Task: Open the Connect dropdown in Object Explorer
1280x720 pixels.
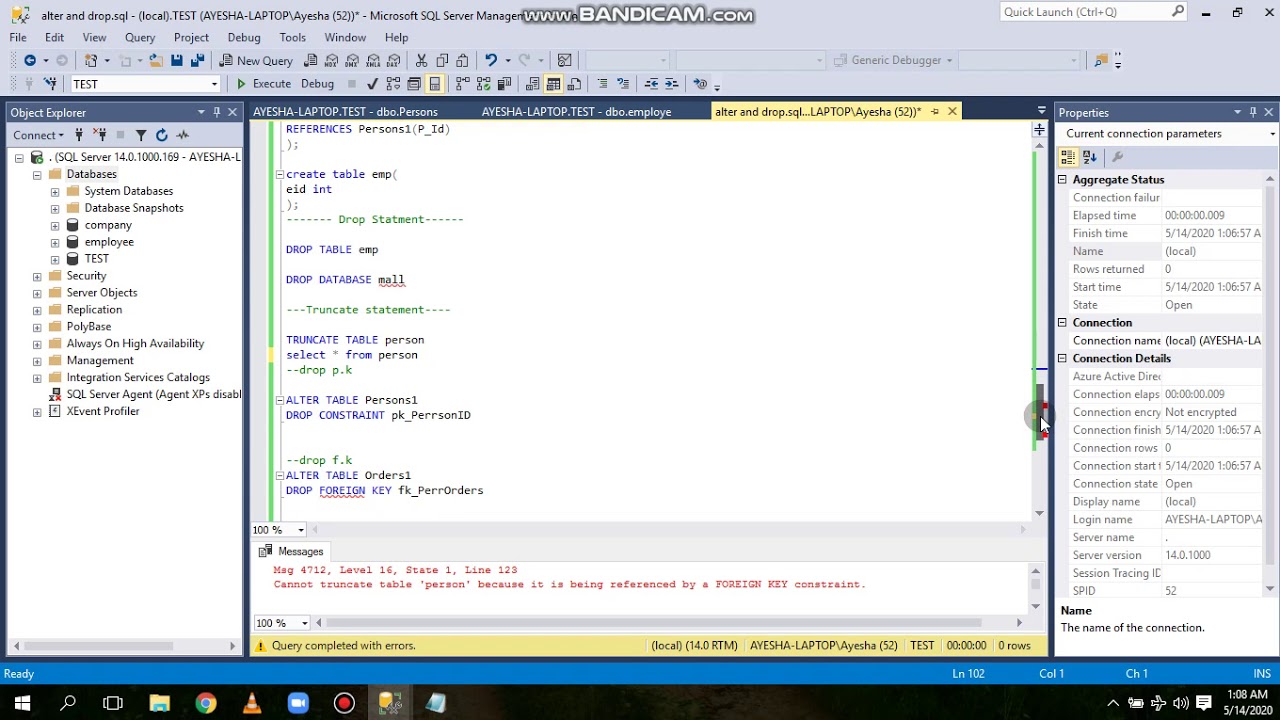Action: 39,135
